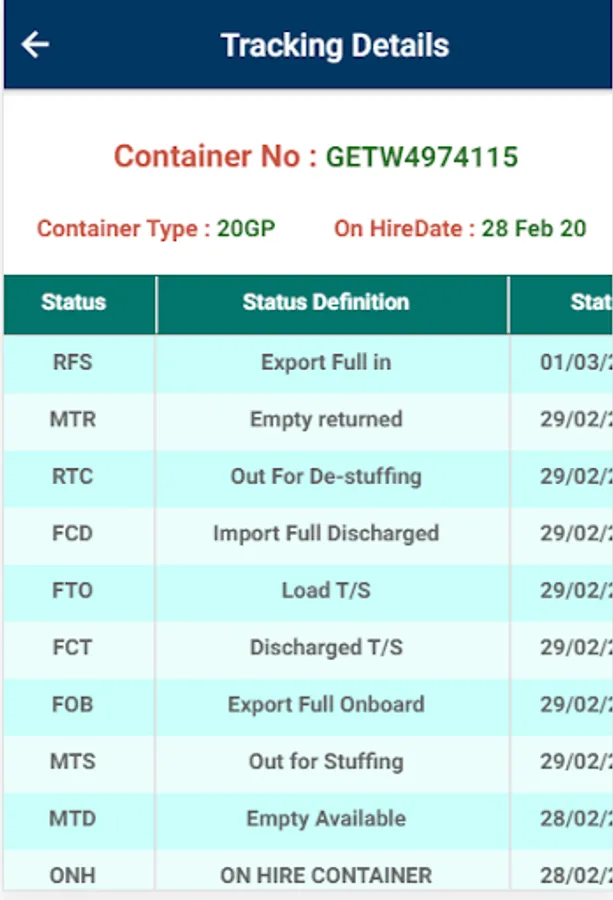
Task: Select the FOB status cell
Action: click(73, 704)
